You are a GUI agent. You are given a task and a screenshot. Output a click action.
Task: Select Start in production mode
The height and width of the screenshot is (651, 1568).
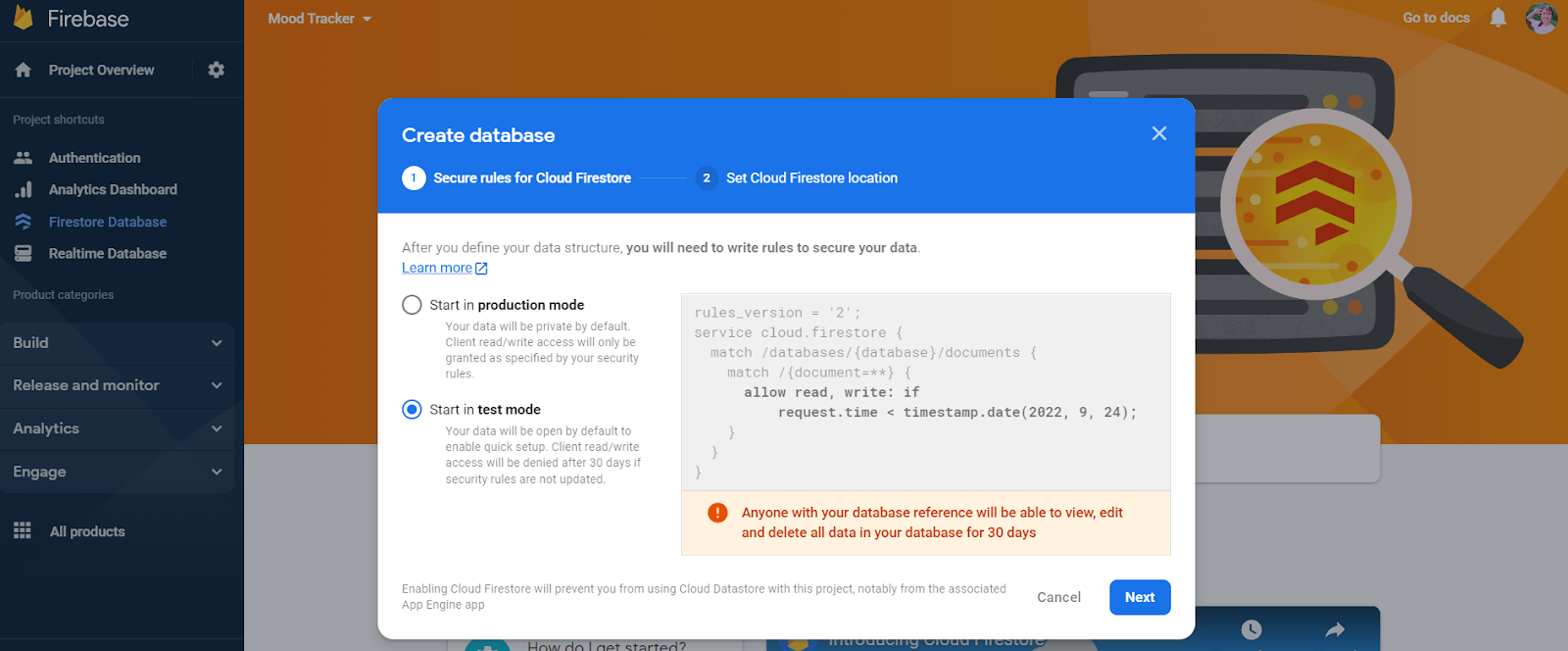click(413, 305)
